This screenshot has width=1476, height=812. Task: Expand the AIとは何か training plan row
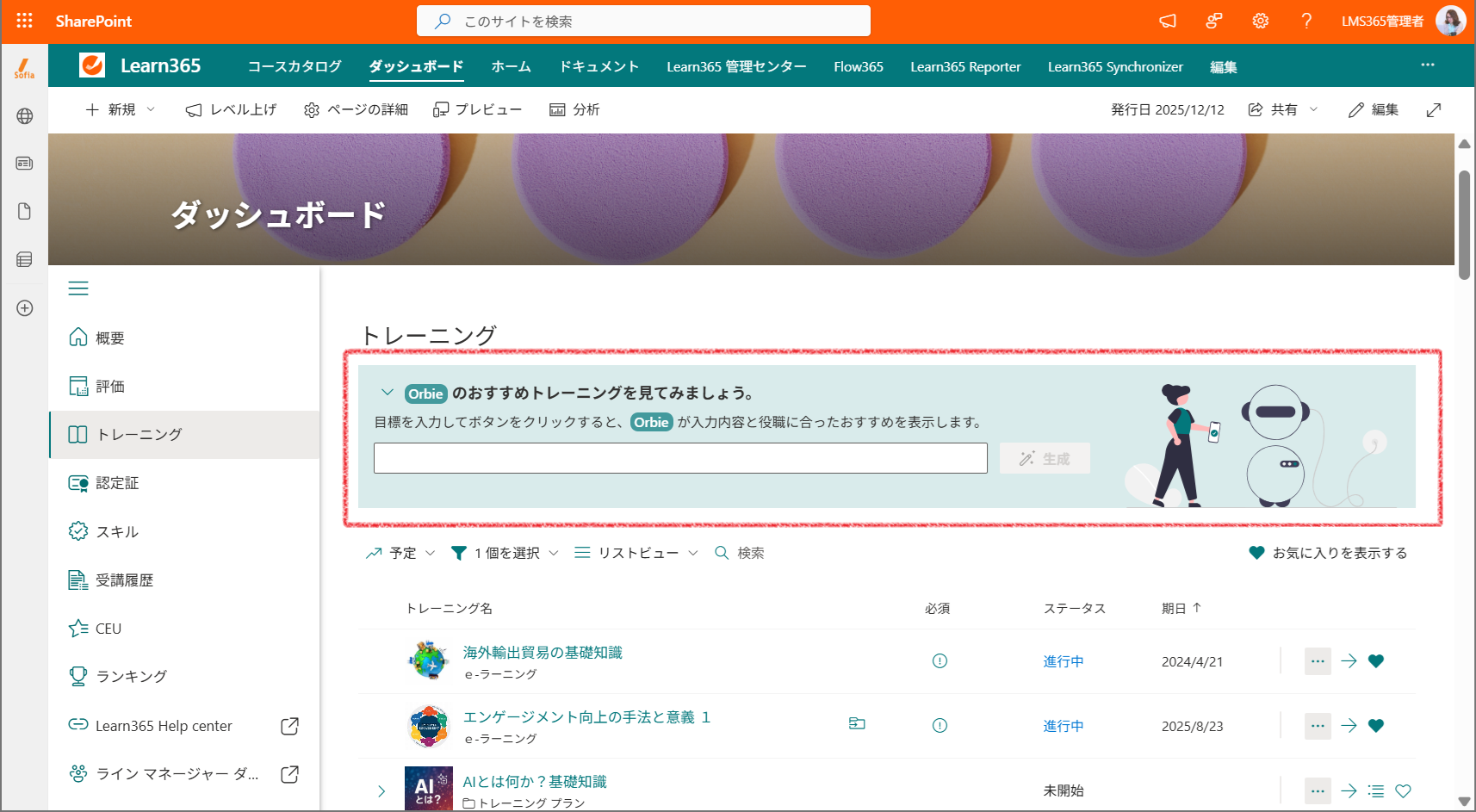(x=381, y=790)
